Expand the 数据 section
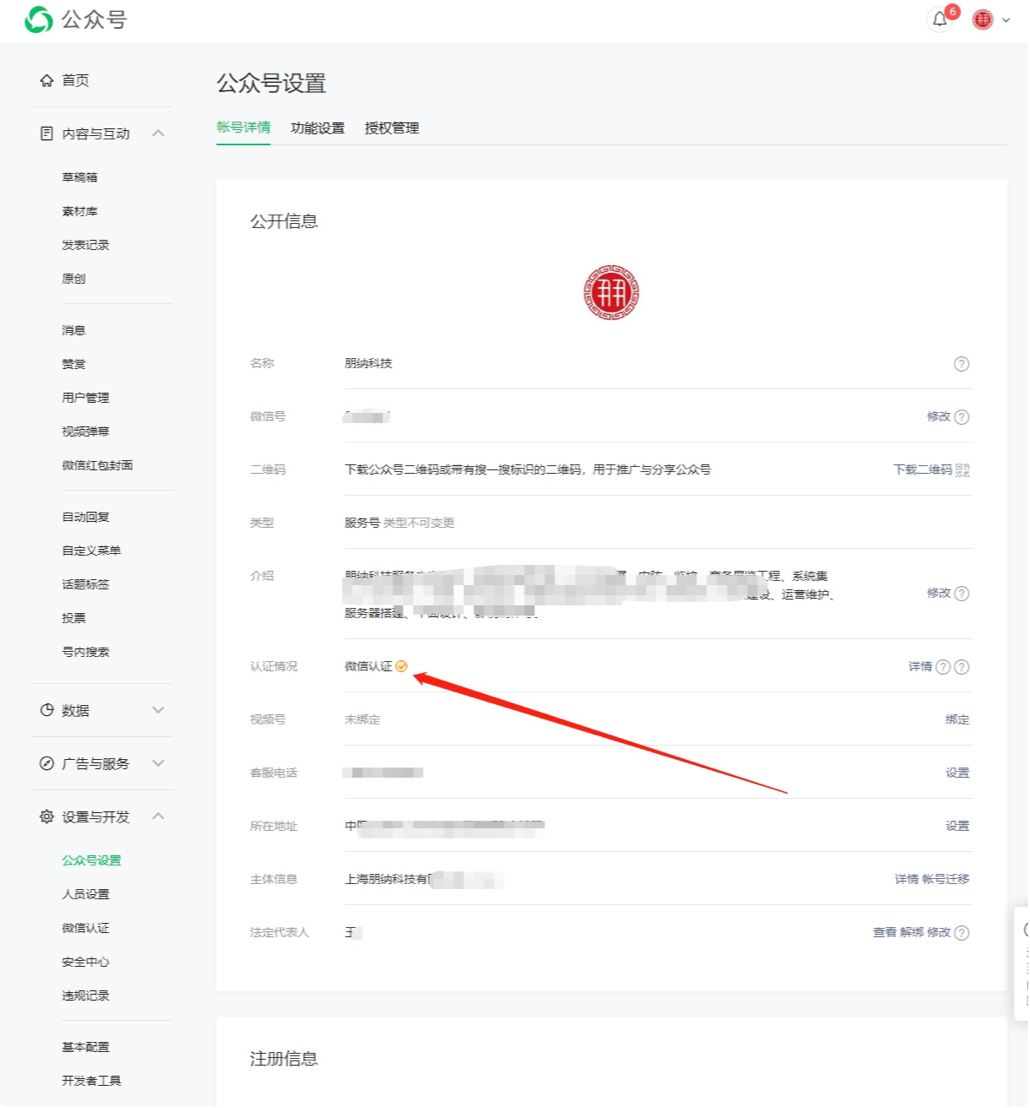 pyautogui.click(x=158, y=710)
